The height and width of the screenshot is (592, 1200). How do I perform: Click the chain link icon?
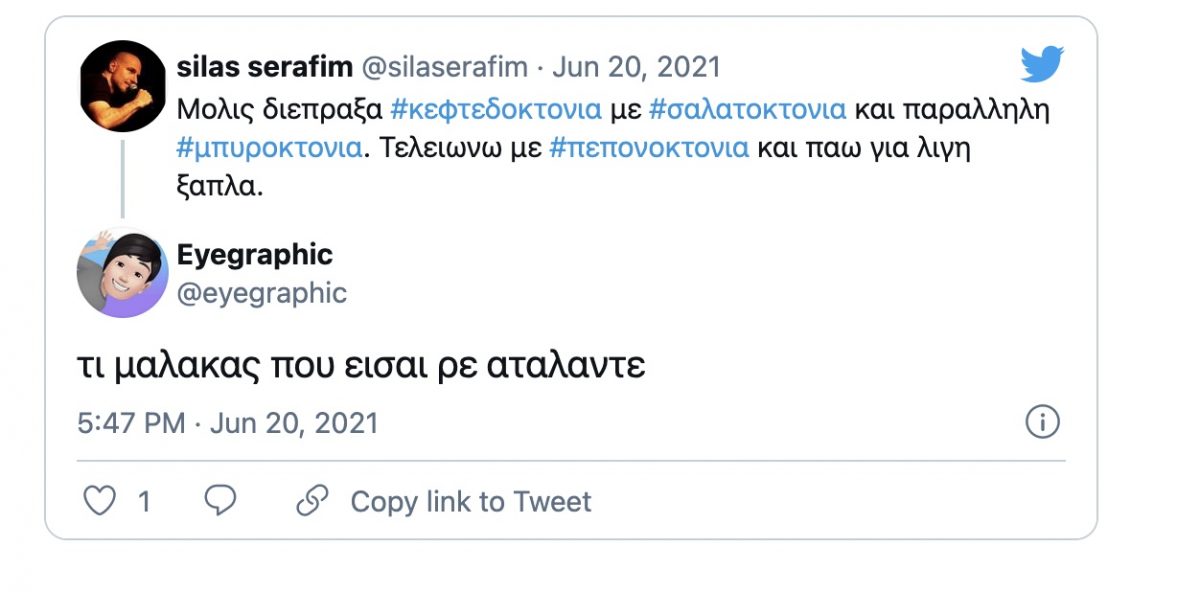(313, 500)
